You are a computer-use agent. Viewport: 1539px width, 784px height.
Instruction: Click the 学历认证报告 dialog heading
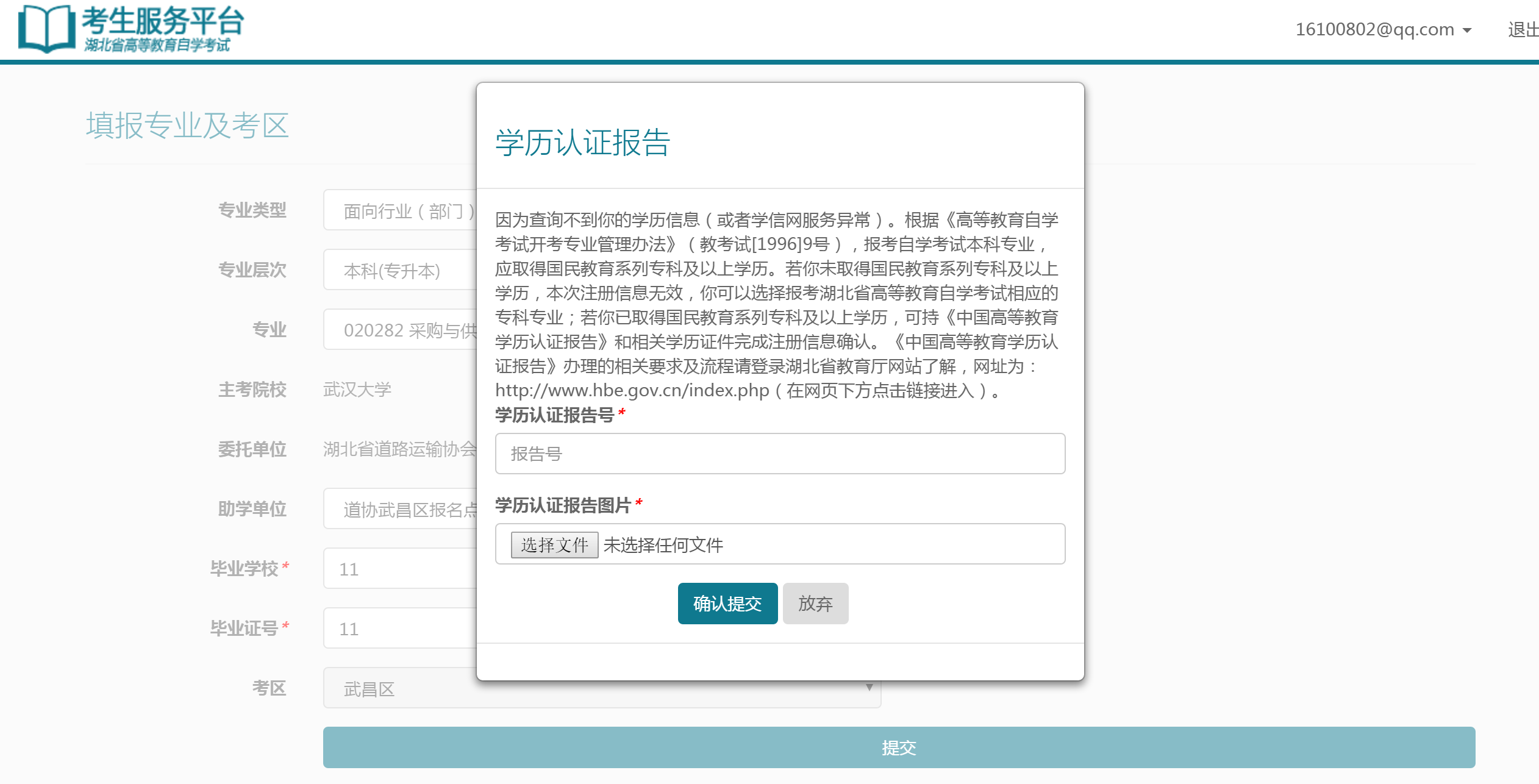tap(582, 143)
